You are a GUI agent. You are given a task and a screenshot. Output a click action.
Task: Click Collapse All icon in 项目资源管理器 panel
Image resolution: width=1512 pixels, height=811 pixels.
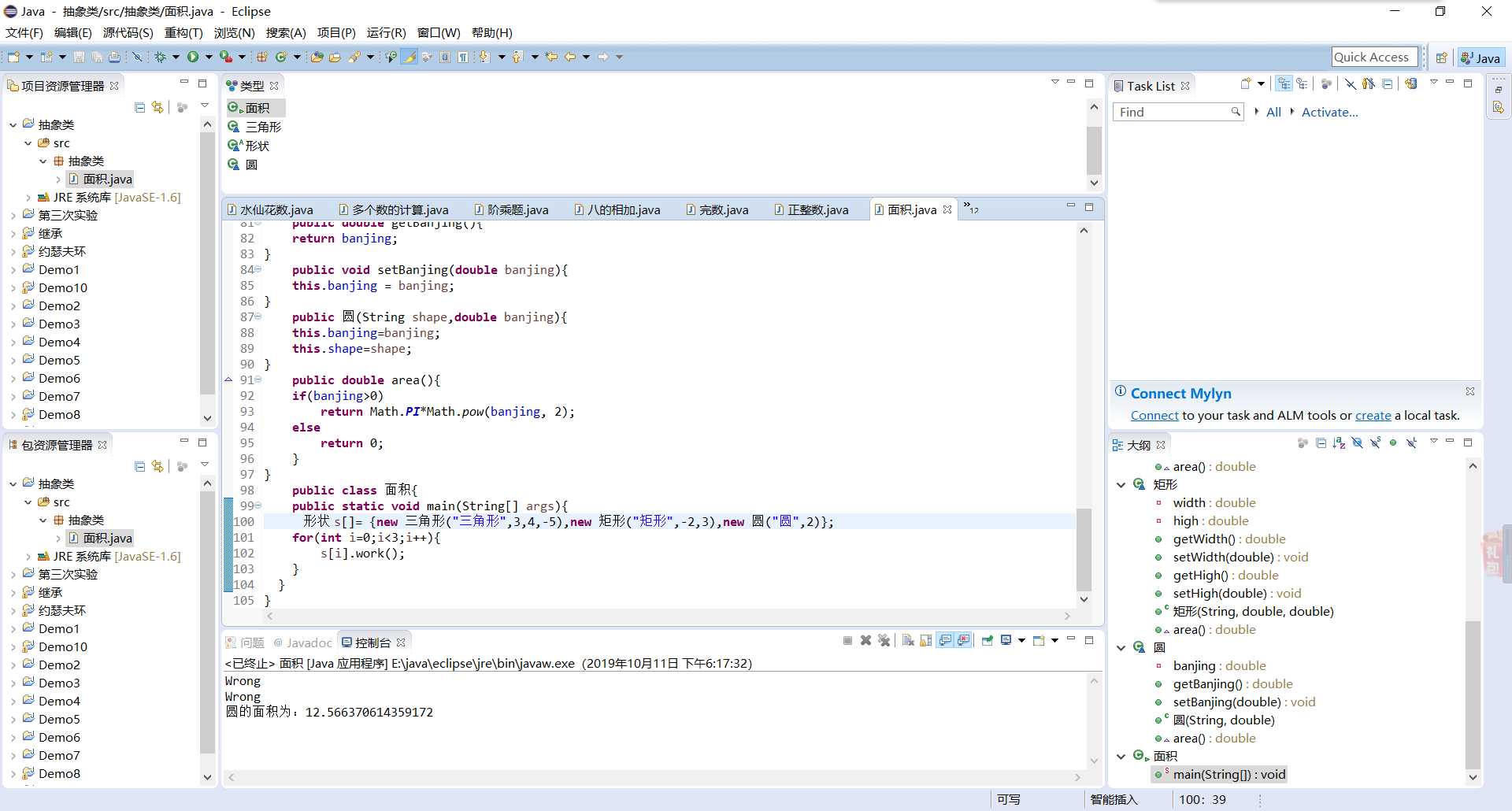(139, 107)
